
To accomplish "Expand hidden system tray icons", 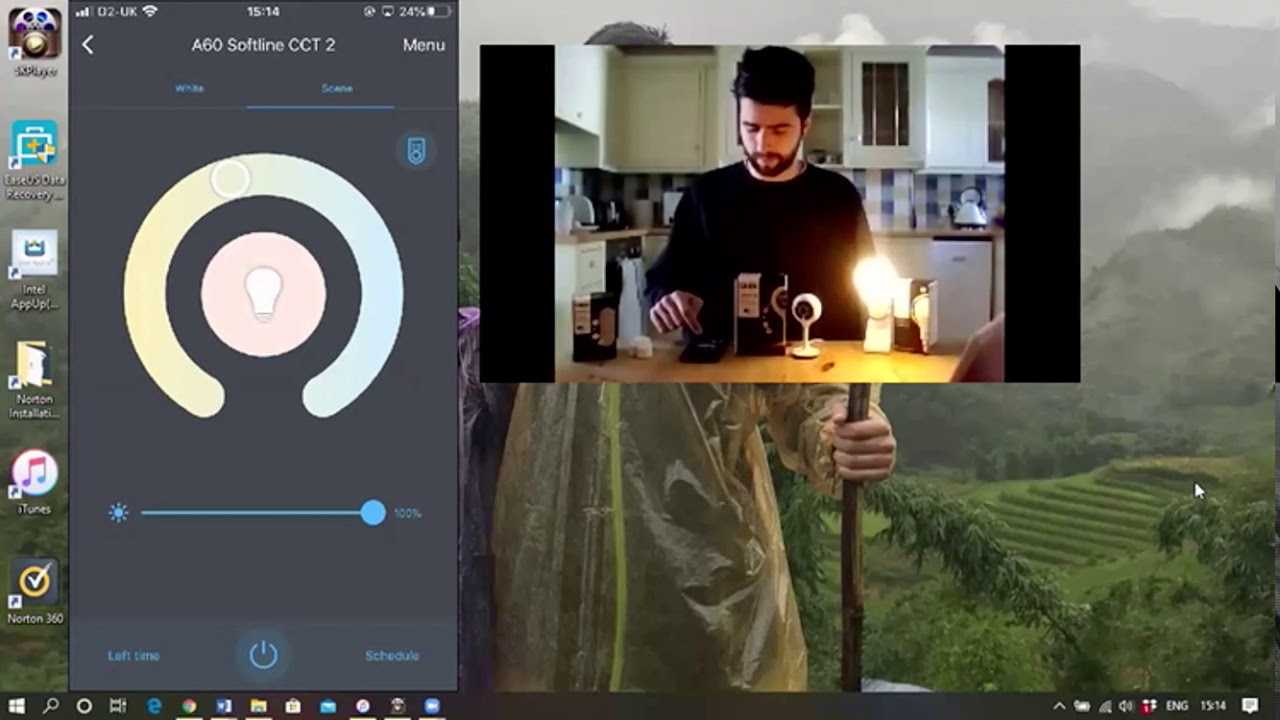I will [1060, 706].
